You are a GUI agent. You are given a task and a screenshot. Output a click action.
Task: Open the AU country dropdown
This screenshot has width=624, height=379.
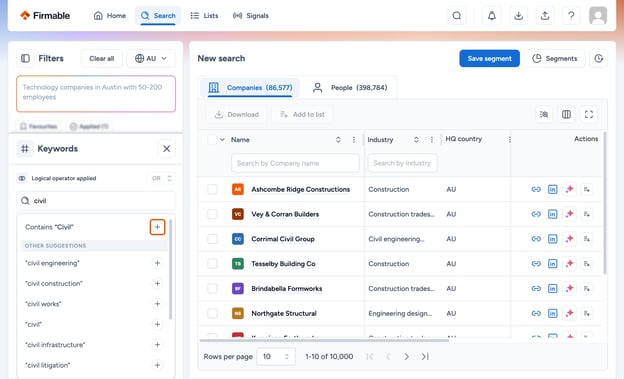coord(151,59)
